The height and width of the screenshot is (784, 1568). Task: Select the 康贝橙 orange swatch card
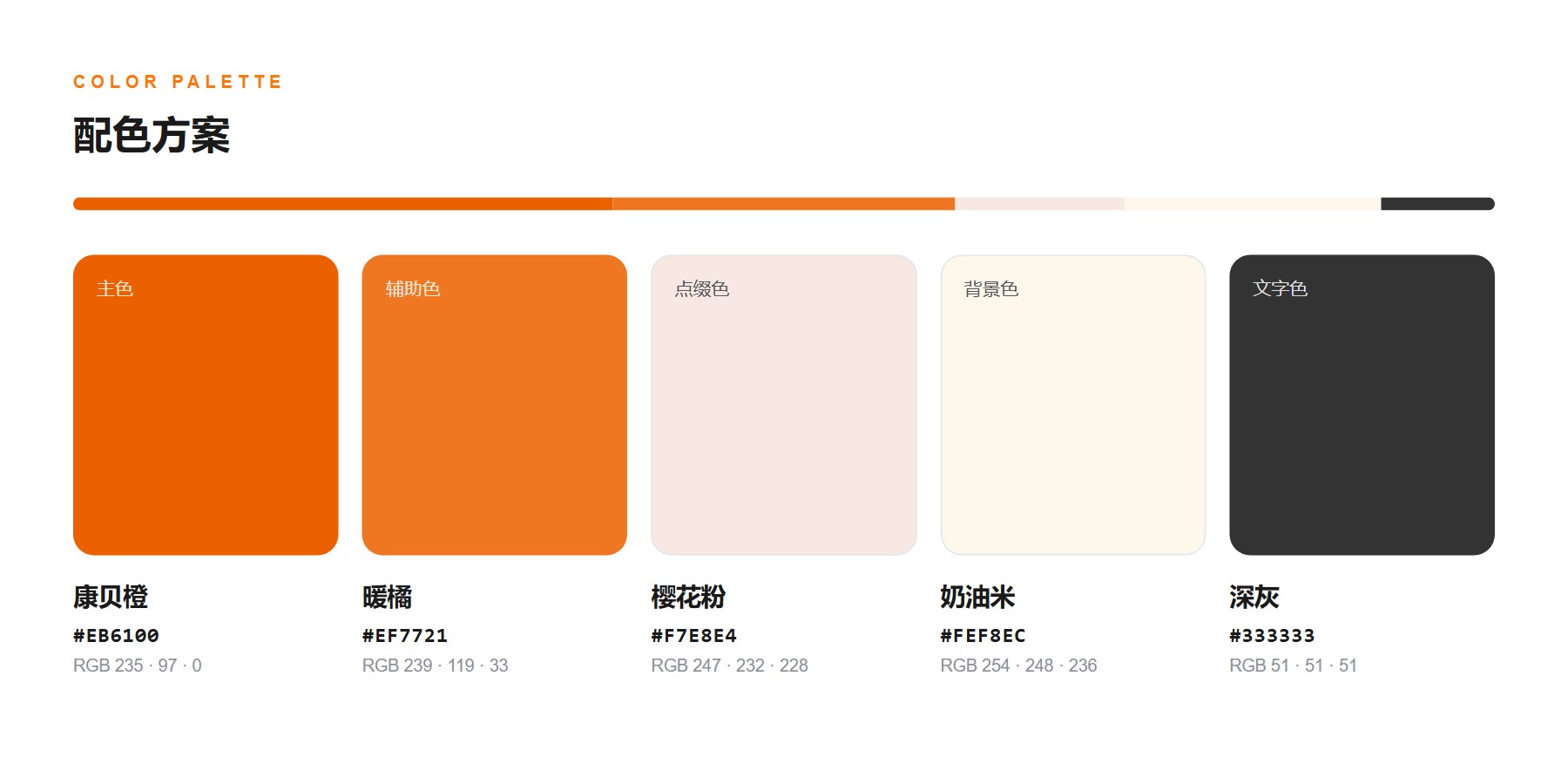coord(206,405)
